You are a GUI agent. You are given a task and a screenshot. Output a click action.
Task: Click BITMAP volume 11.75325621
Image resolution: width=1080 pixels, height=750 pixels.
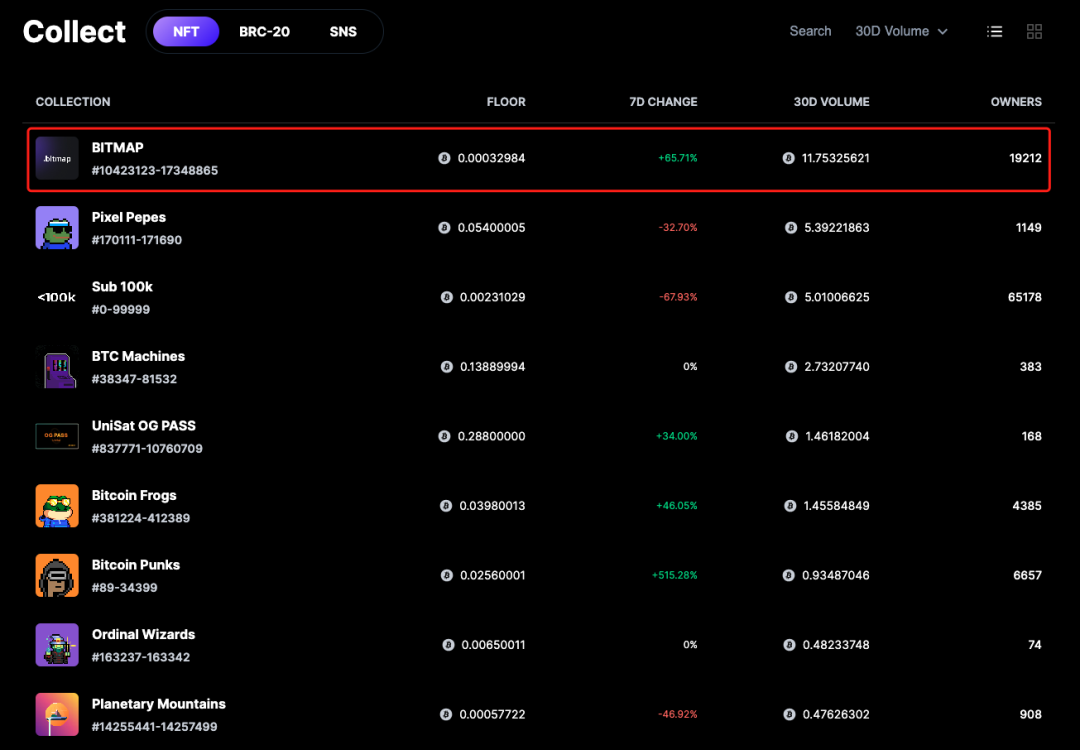pyautogui.click(x=835, y=158)
